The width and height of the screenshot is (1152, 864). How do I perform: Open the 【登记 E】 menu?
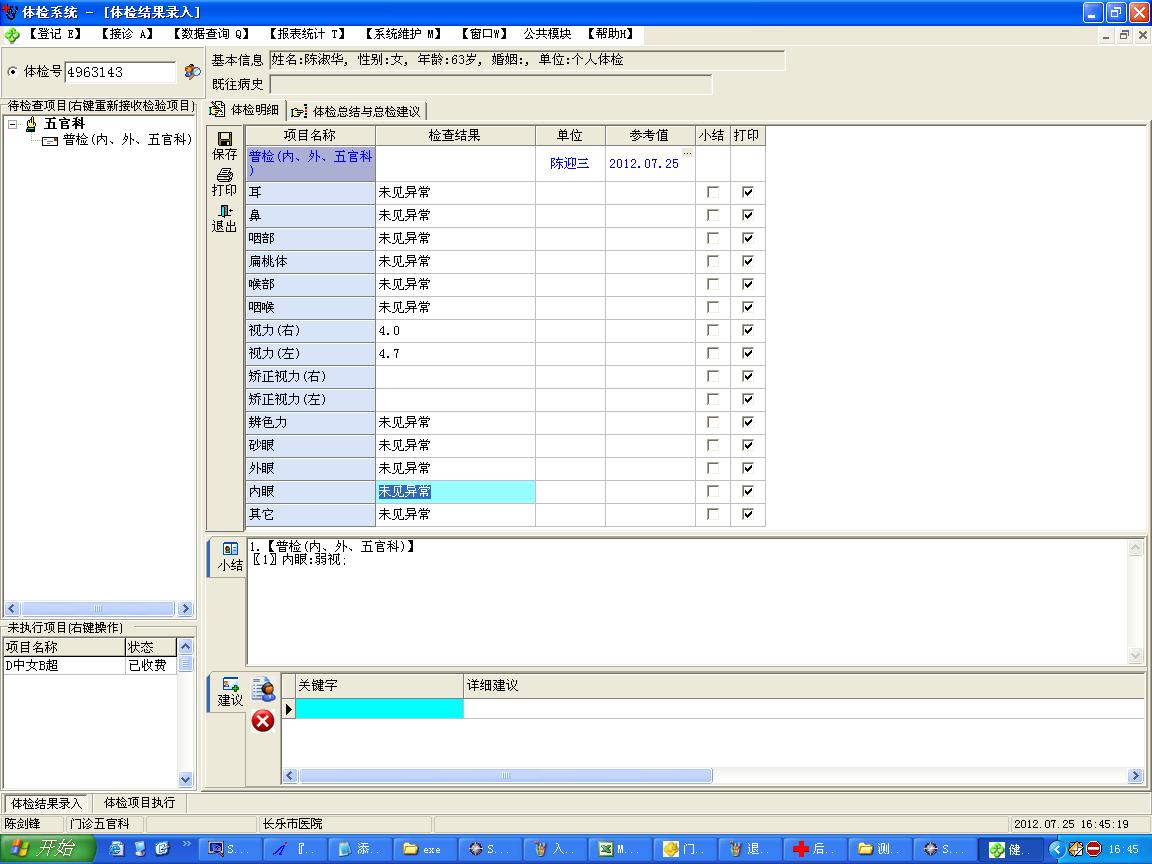tap(54, 34)
